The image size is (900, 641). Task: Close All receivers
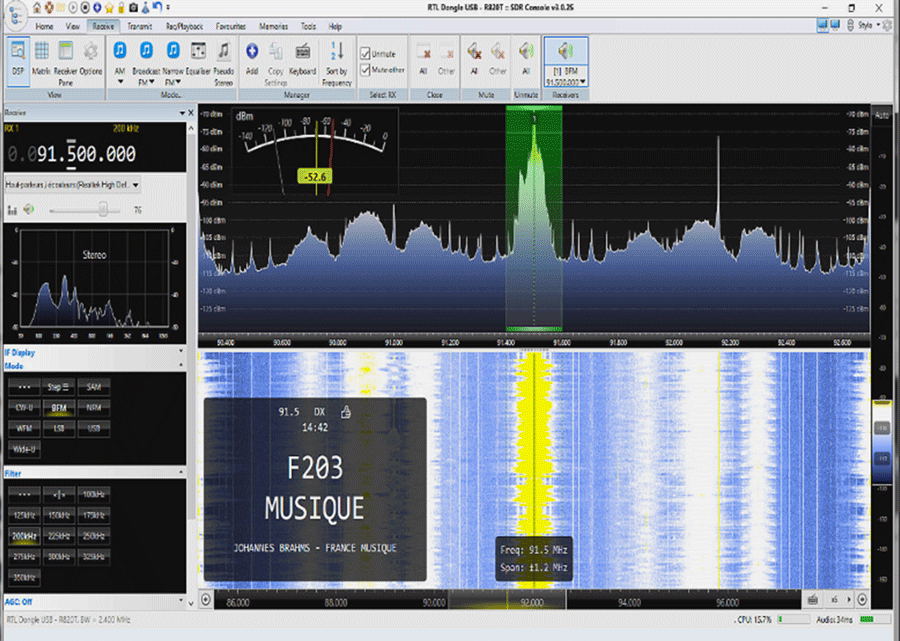423,58
